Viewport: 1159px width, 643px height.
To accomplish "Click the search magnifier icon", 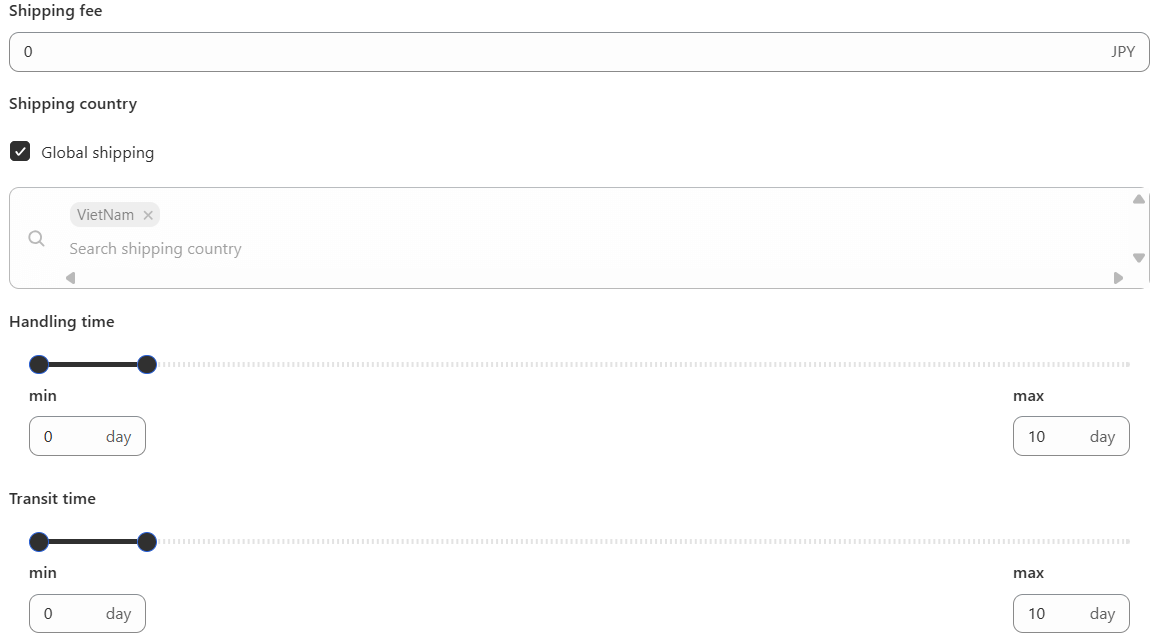I will 36,238.
